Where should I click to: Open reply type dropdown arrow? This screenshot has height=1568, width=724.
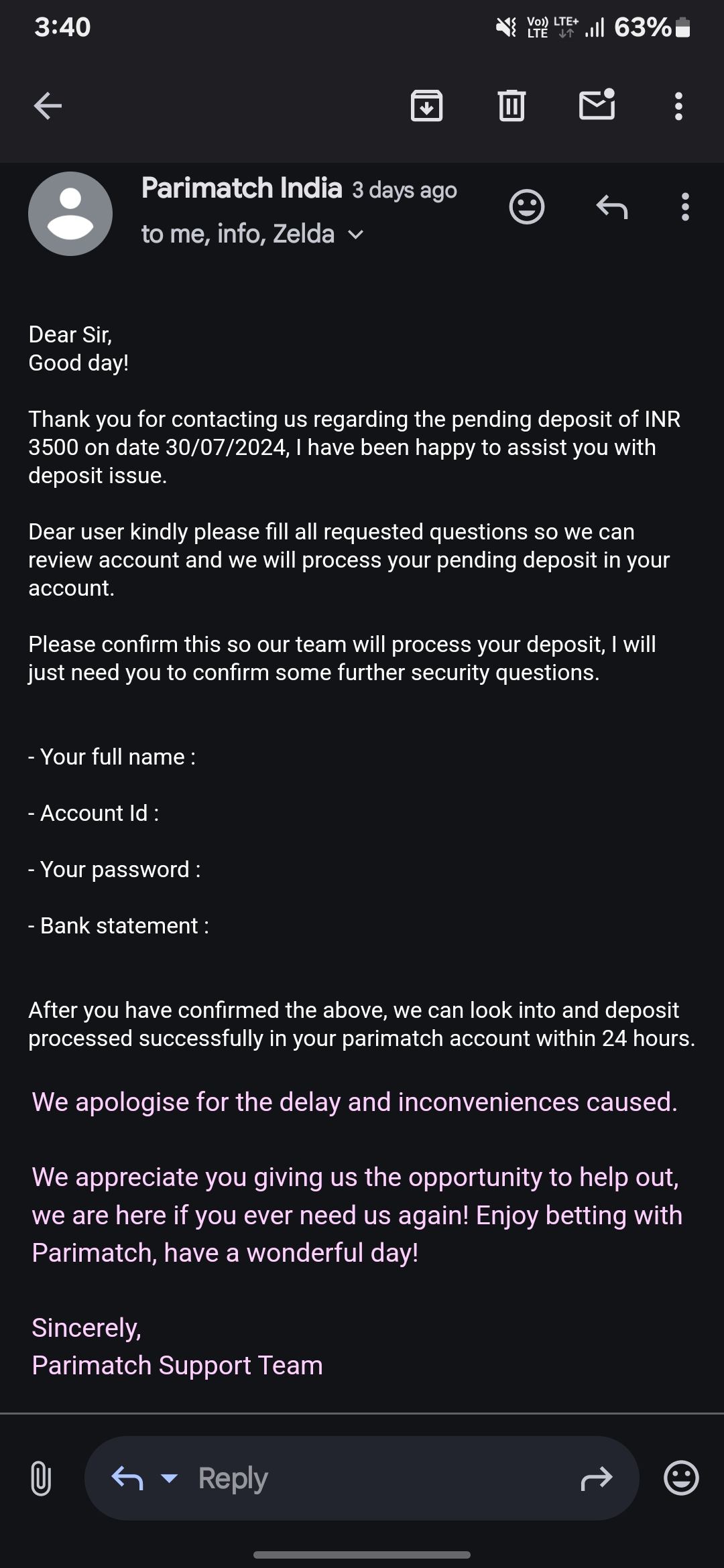170,1478
